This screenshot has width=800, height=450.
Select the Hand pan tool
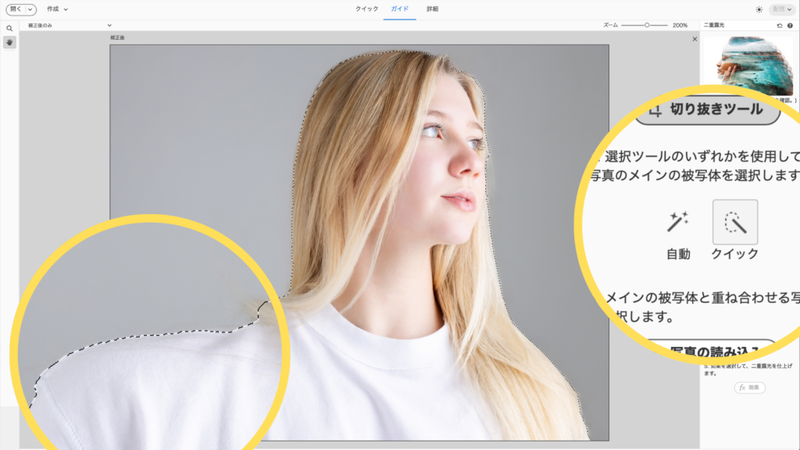pyautogui.click(x=9, y=42)
